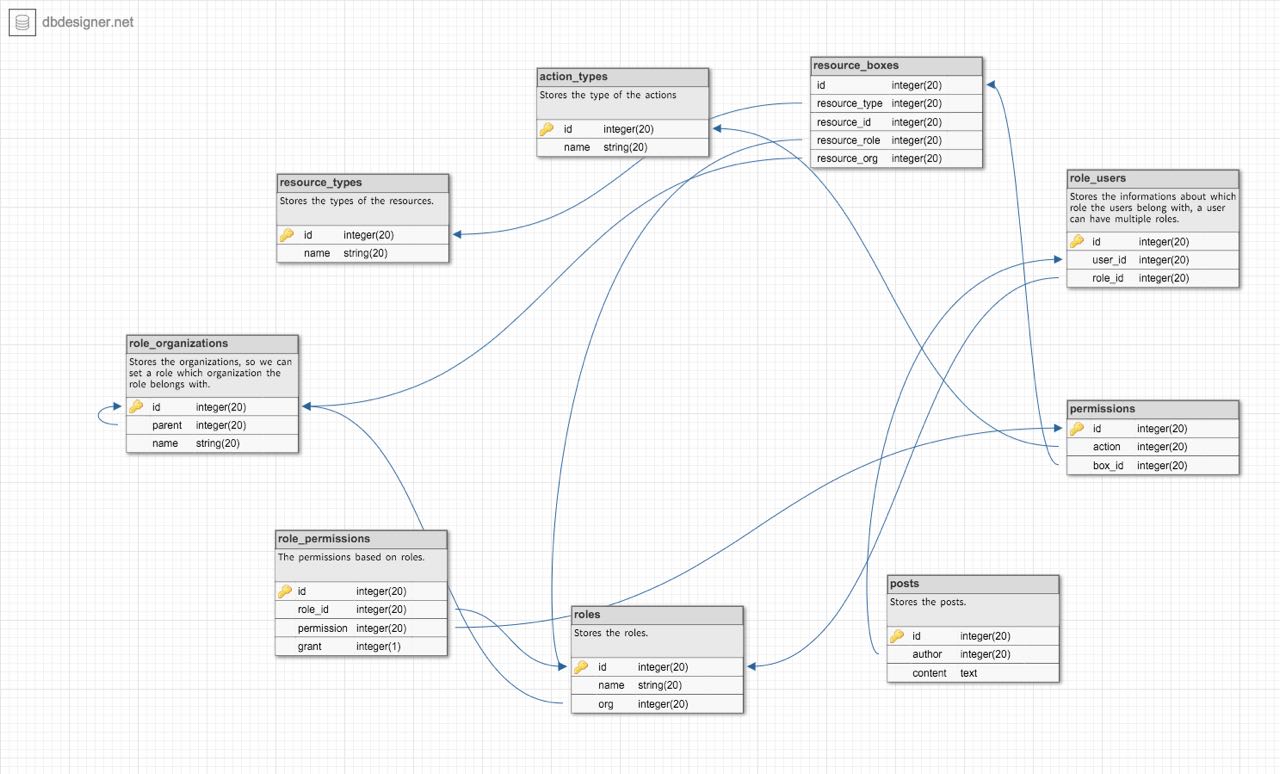The width and height of the screenshot is (1280, 774).
Task: Select the resource_types table header
Action: click(363, 183)
